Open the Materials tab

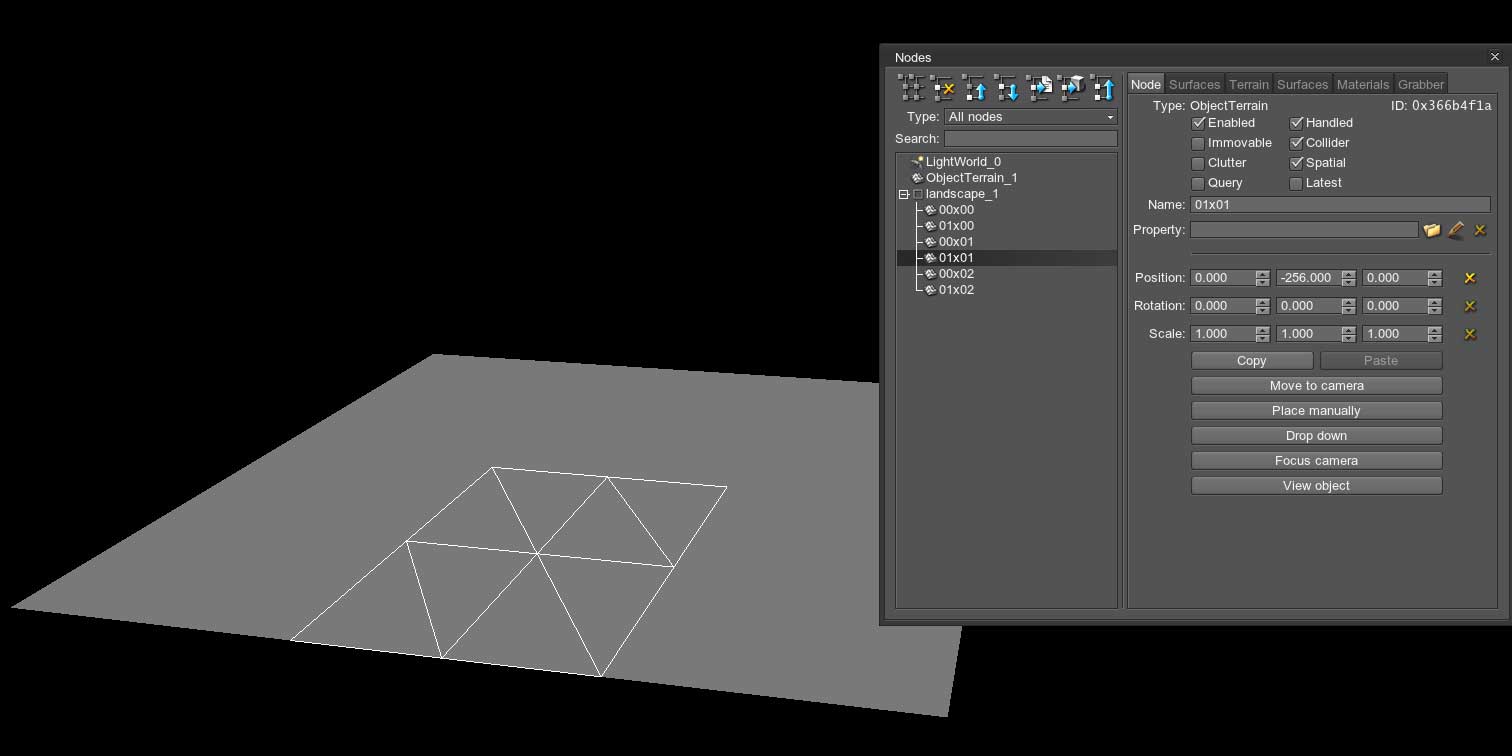point(1362,85)
